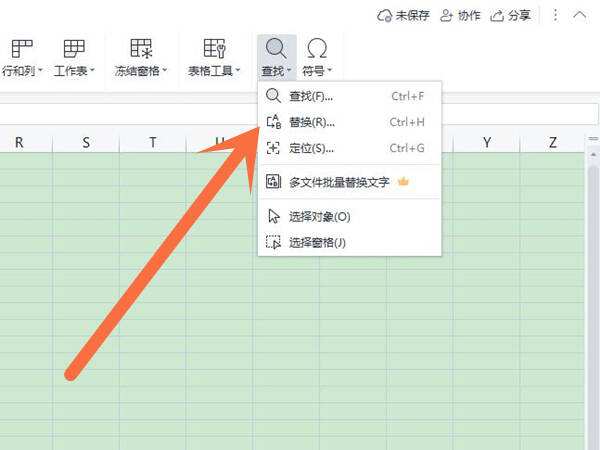Click the dashed selection pane icon
Image resolution: width=600 pixels, height=450 pixels.
pos(274,242)
